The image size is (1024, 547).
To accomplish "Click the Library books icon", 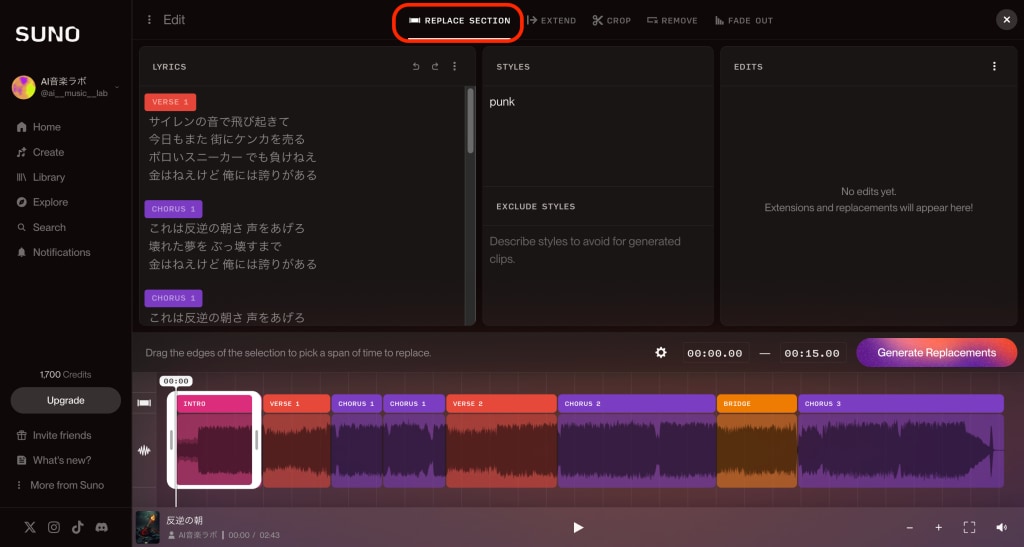I will point(22,177).
